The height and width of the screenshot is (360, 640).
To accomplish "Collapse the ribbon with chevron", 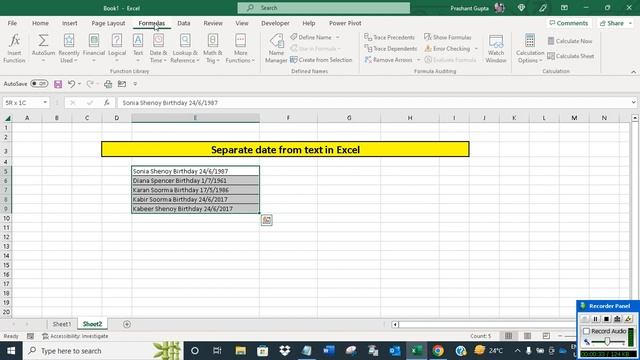I will [x=633, y=72].
